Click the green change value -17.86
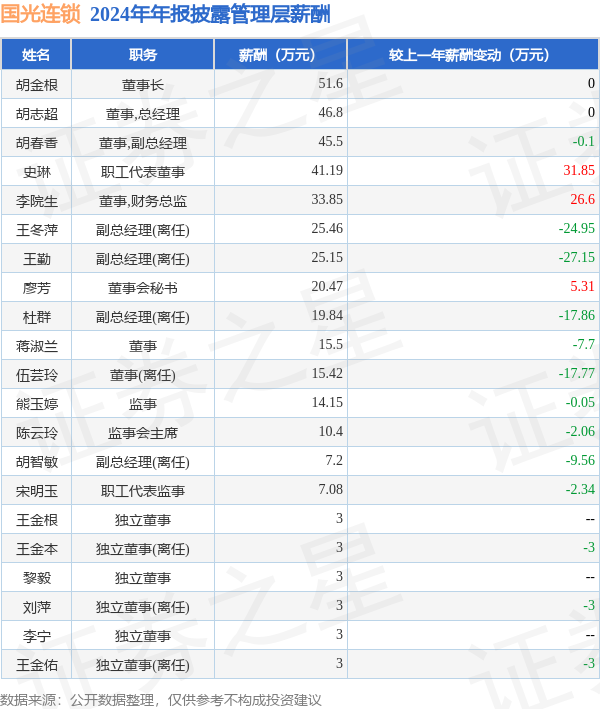The height and width of the screenshot is (709, 600). [x=576, y=315]
